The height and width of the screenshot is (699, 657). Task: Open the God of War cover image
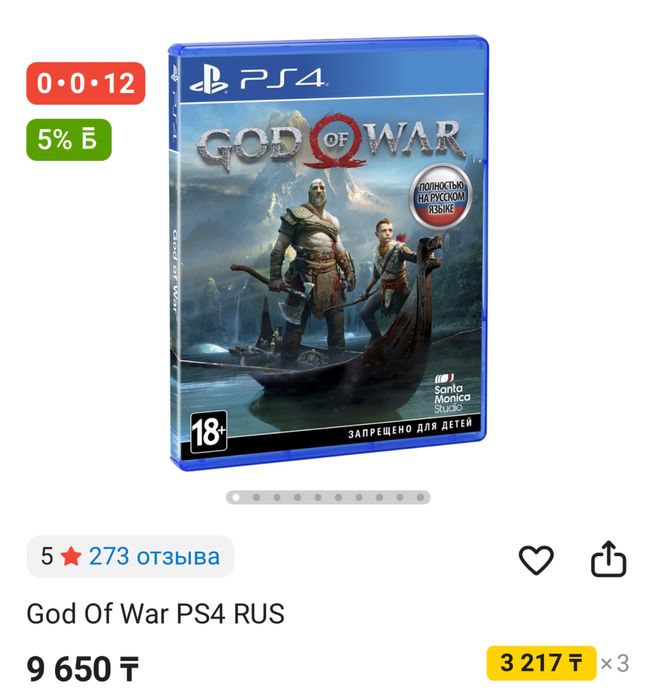(328, 253)
